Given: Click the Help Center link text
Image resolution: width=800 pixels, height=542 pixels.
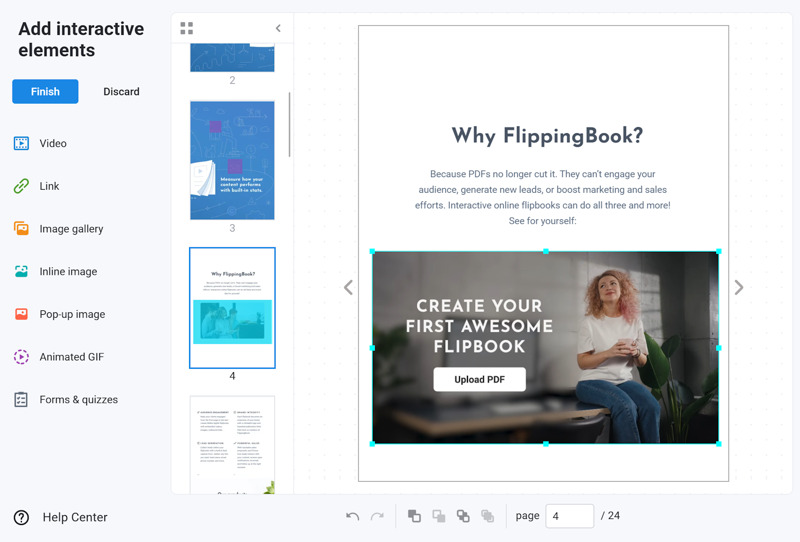Looking at the screenshot, I should [75, 518].
